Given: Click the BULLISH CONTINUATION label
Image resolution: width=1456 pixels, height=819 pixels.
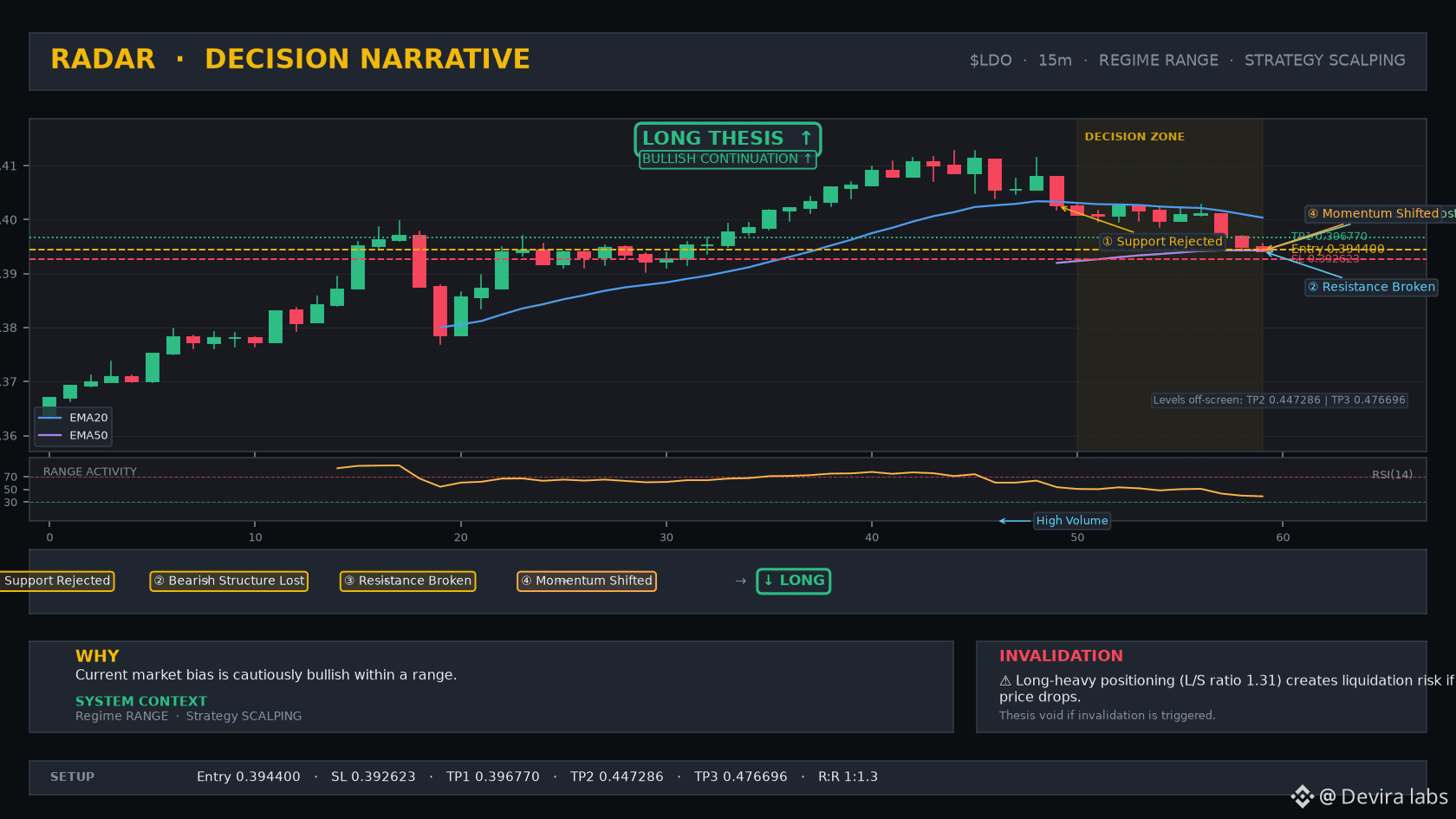Looking at the screenshot, I should coord(727,159).
